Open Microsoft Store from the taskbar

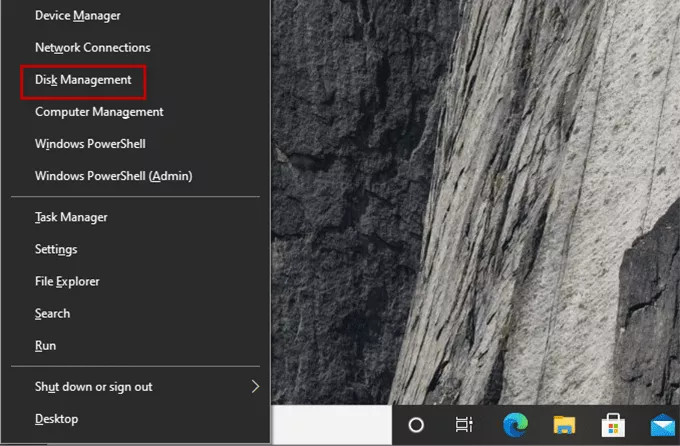tap(614, 424)
